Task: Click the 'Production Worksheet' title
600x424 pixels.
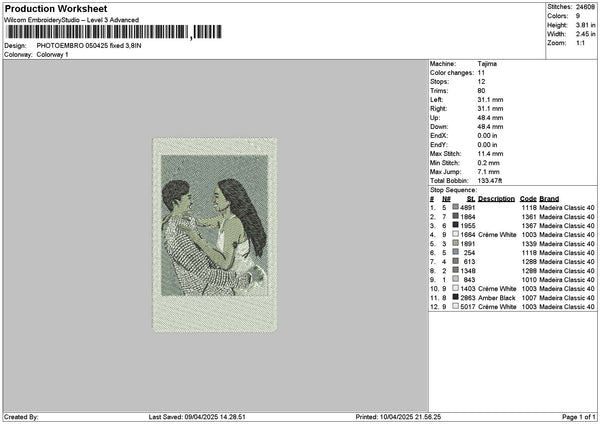Action: [x=56, y=9]
